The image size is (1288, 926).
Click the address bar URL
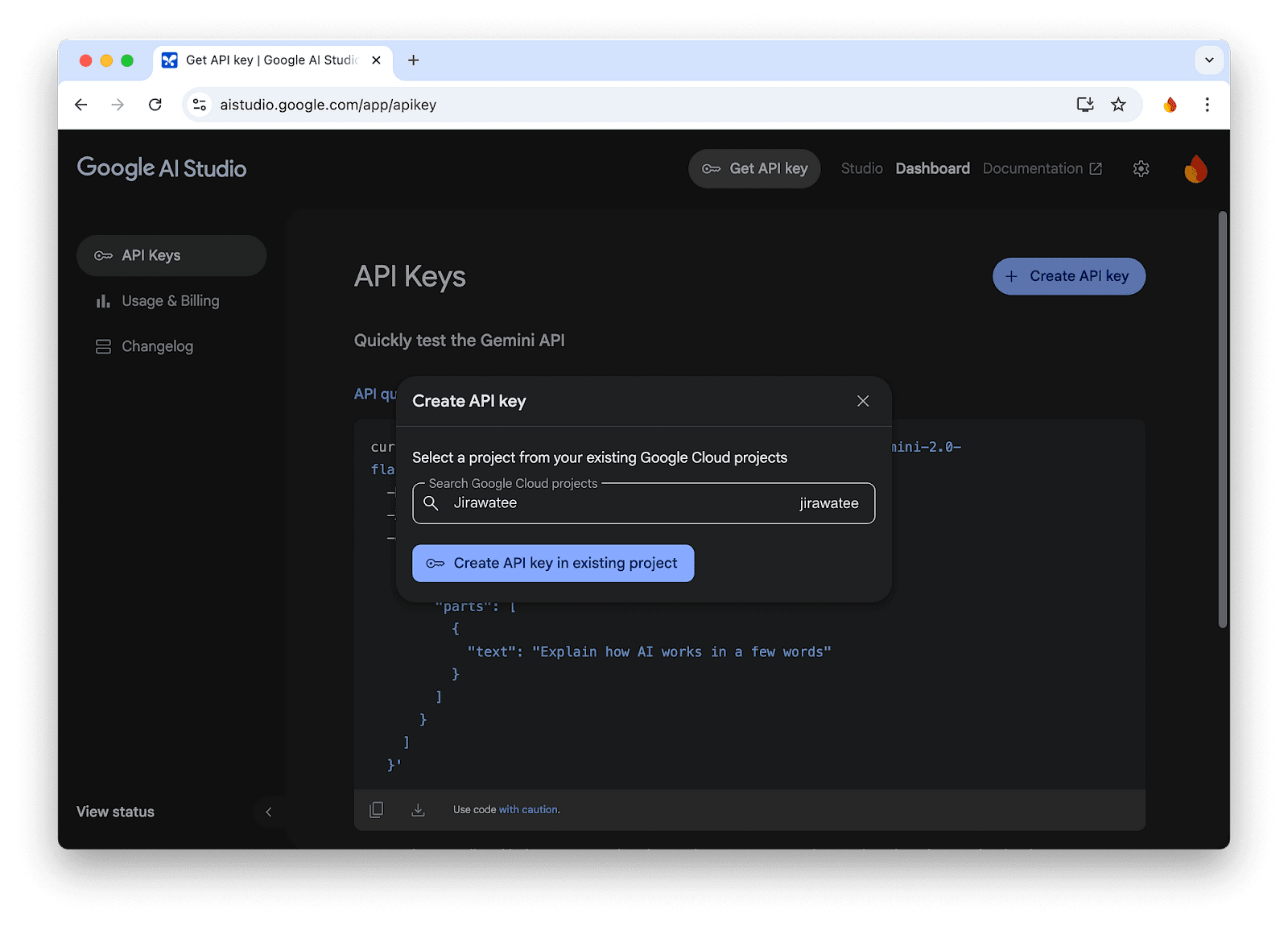(328, 105)
